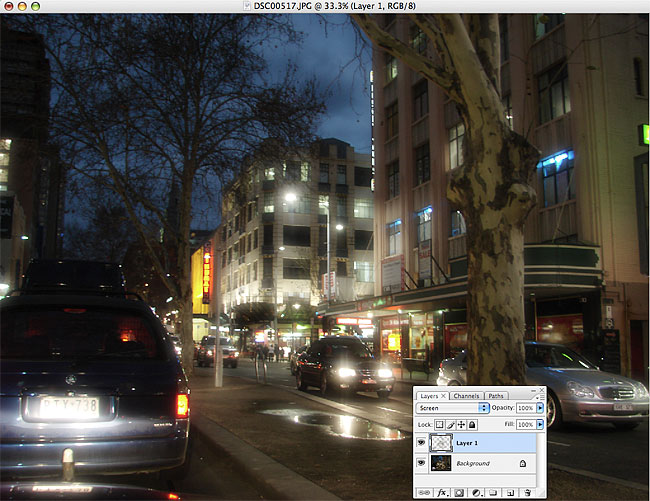The height and width of the screenshot is (501, 650).
Task: Toggle lock position
Action: coord(461,424)
